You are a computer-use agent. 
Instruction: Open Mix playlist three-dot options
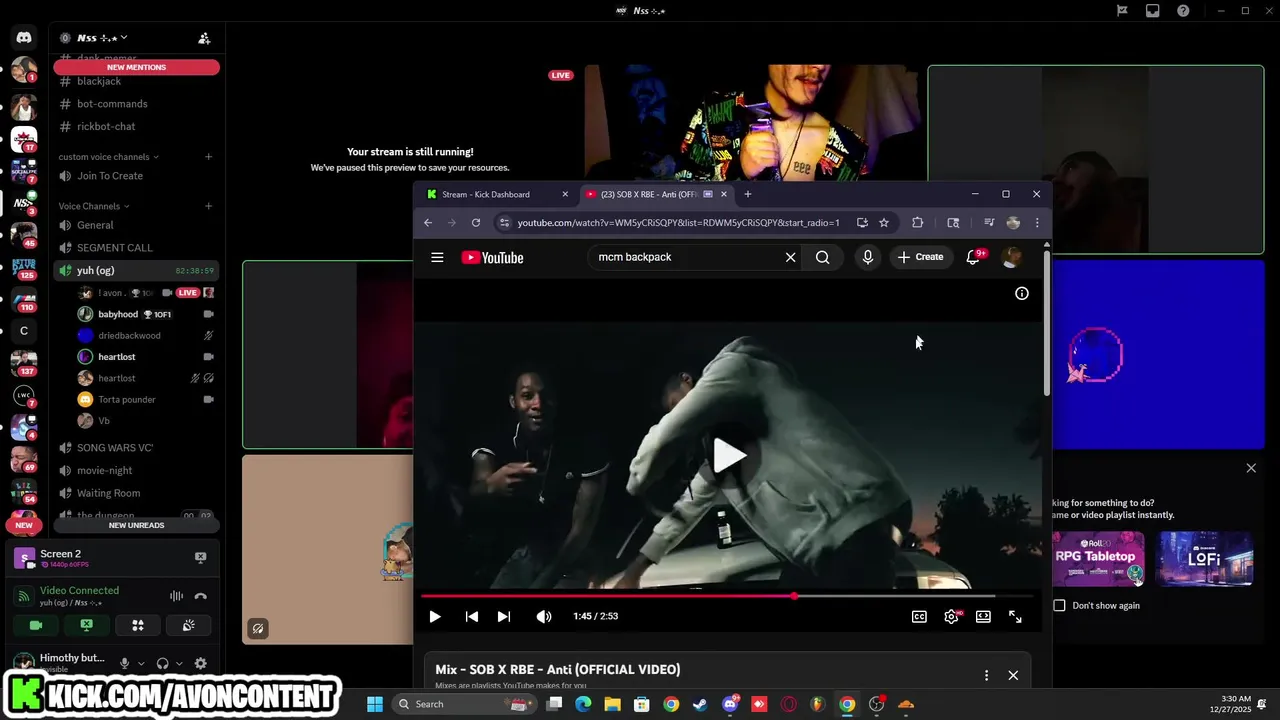986,675
